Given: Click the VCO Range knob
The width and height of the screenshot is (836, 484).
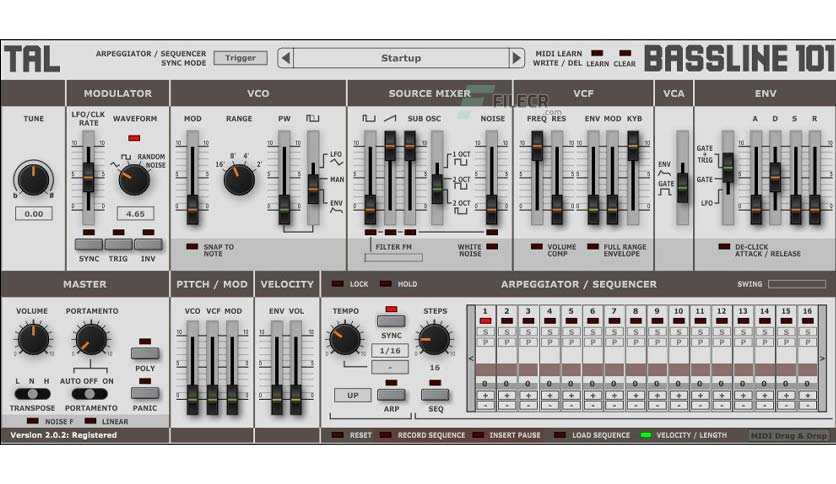Looking at the screenshot, I should click(x=239, y=180).
